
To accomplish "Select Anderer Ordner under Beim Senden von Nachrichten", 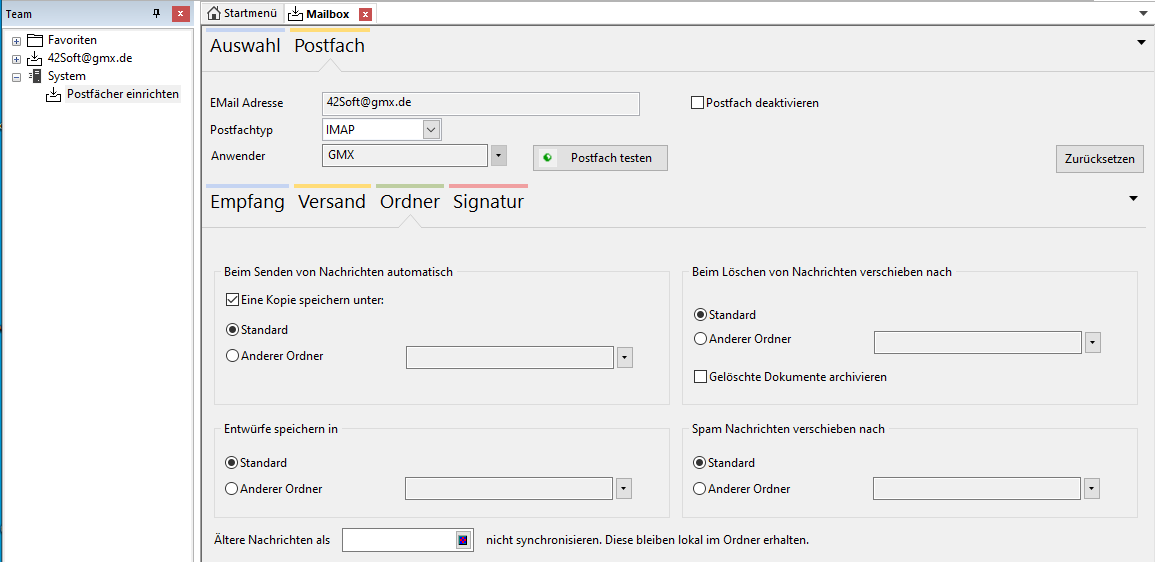I will tap(233, 356).
